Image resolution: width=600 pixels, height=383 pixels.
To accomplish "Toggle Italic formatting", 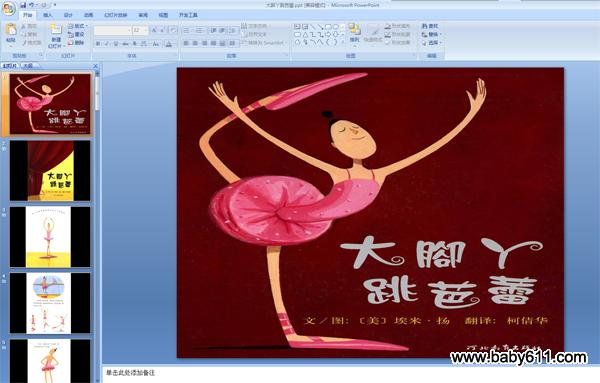I will coord(107,44).
